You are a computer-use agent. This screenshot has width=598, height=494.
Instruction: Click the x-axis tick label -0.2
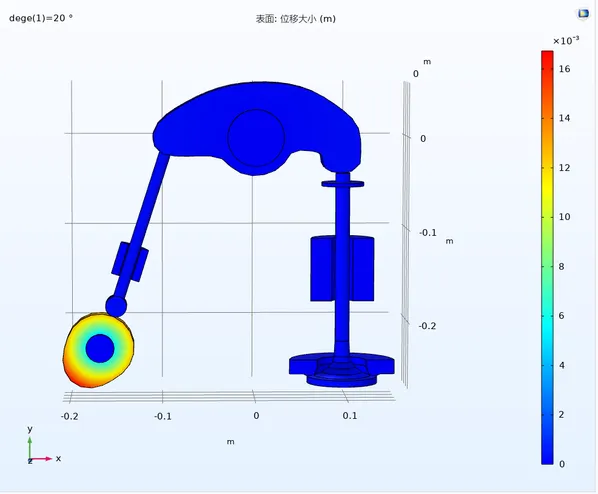pos(69,416)
